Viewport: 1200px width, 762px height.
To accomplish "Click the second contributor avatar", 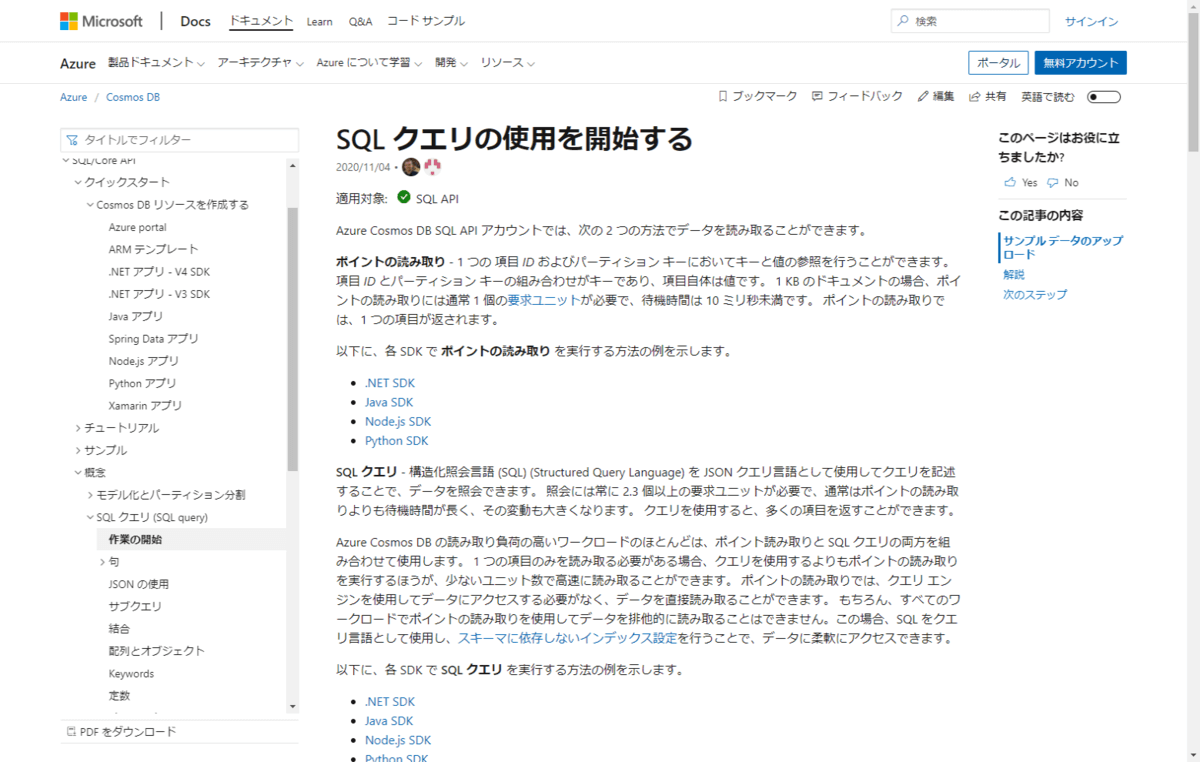I will click(x=432, y=167).
